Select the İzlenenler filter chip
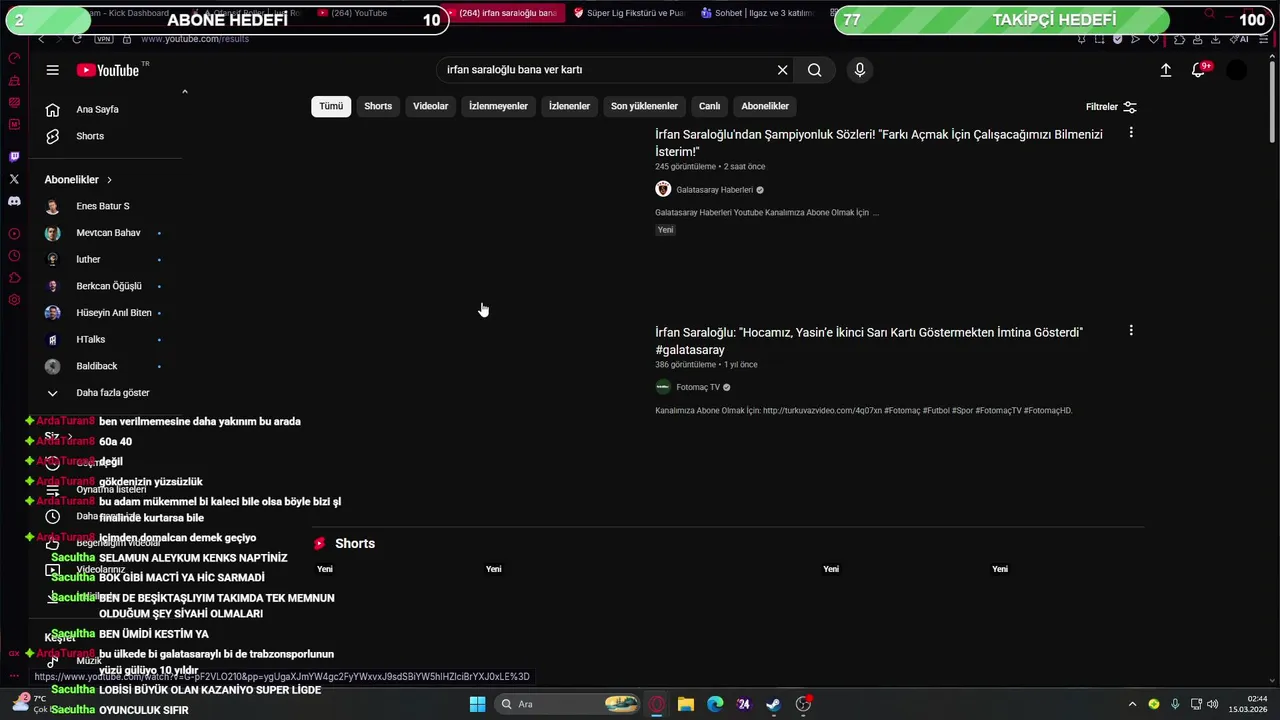The width and height of the screenshot is (1280, 720). 569,106
